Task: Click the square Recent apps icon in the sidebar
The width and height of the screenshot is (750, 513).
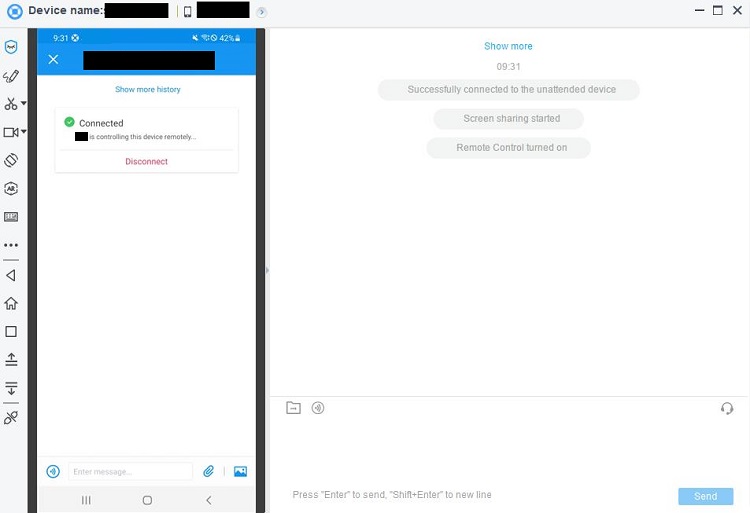Action: 11,331
